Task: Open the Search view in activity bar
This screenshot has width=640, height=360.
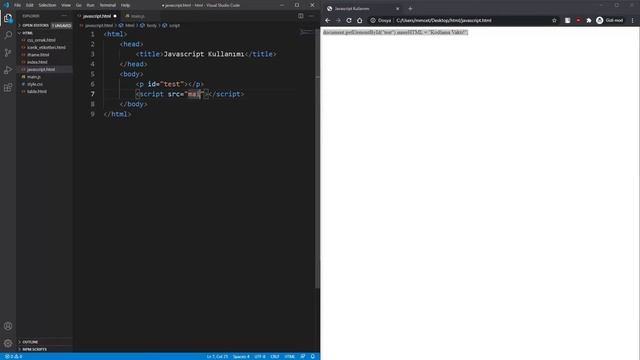Action: pos(8,35)
